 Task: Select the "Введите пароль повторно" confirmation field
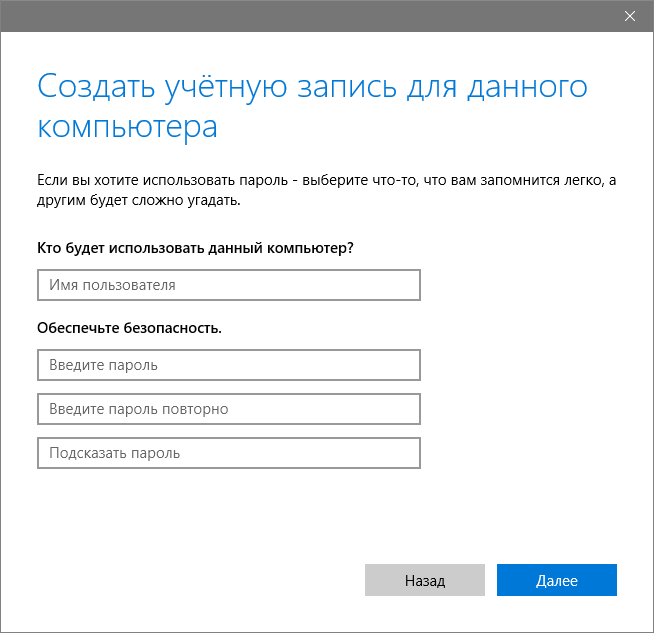click(x=228, y=409)
